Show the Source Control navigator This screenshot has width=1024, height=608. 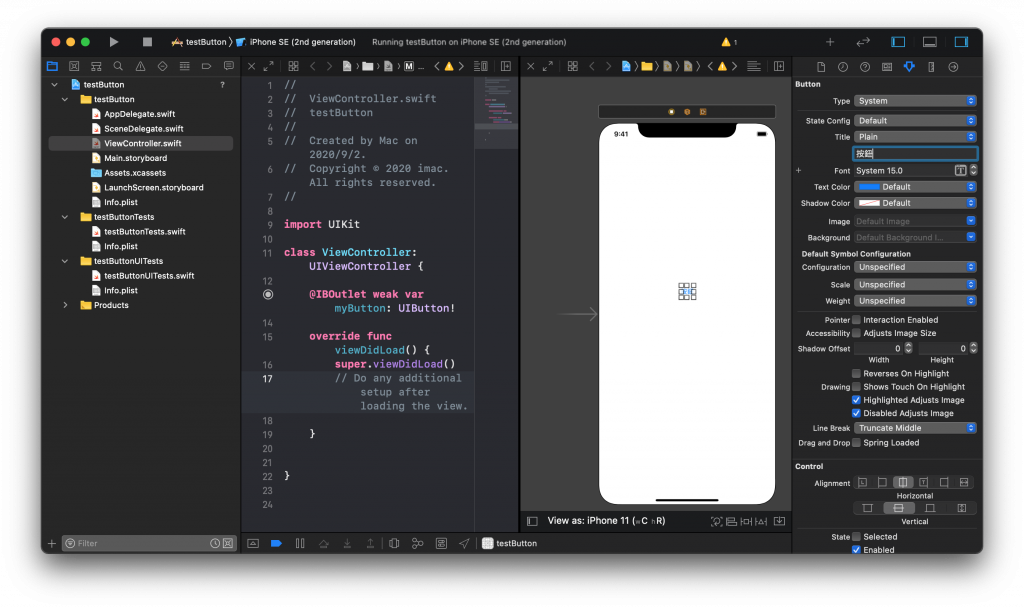coord(74,66)
